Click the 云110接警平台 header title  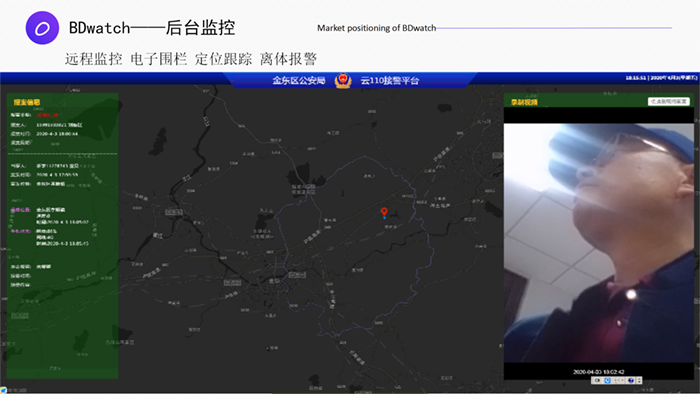(390, 81)
